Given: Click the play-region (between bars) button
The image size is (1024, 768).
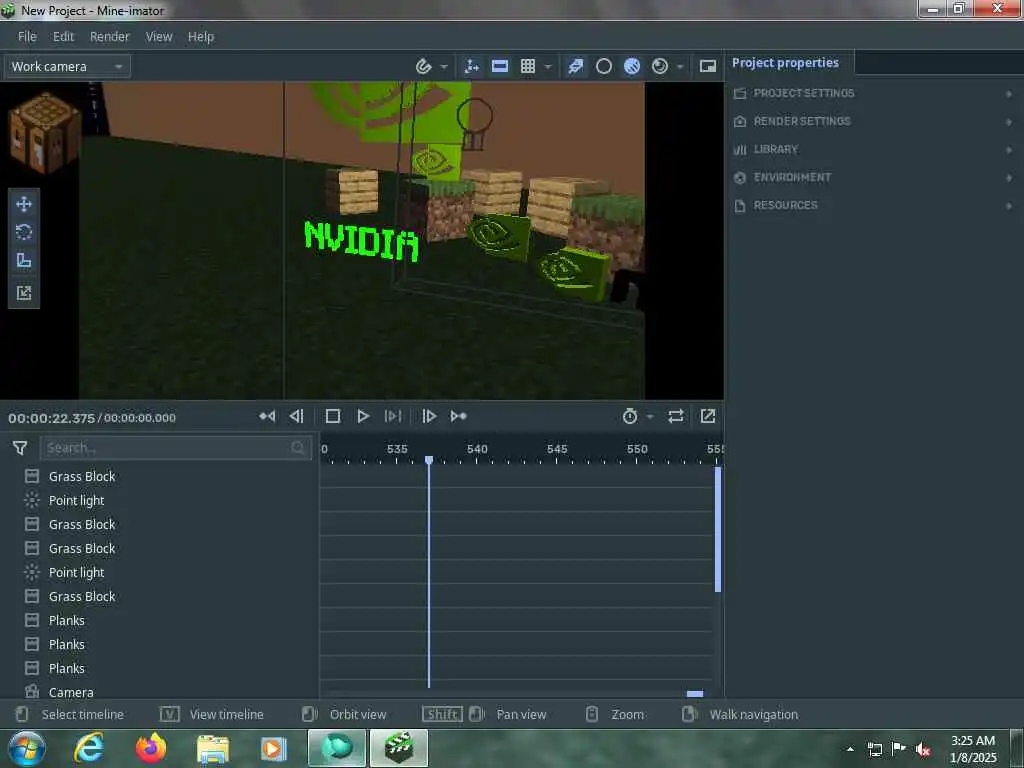Looking at the screenshot, I should [x=393, y=416].
